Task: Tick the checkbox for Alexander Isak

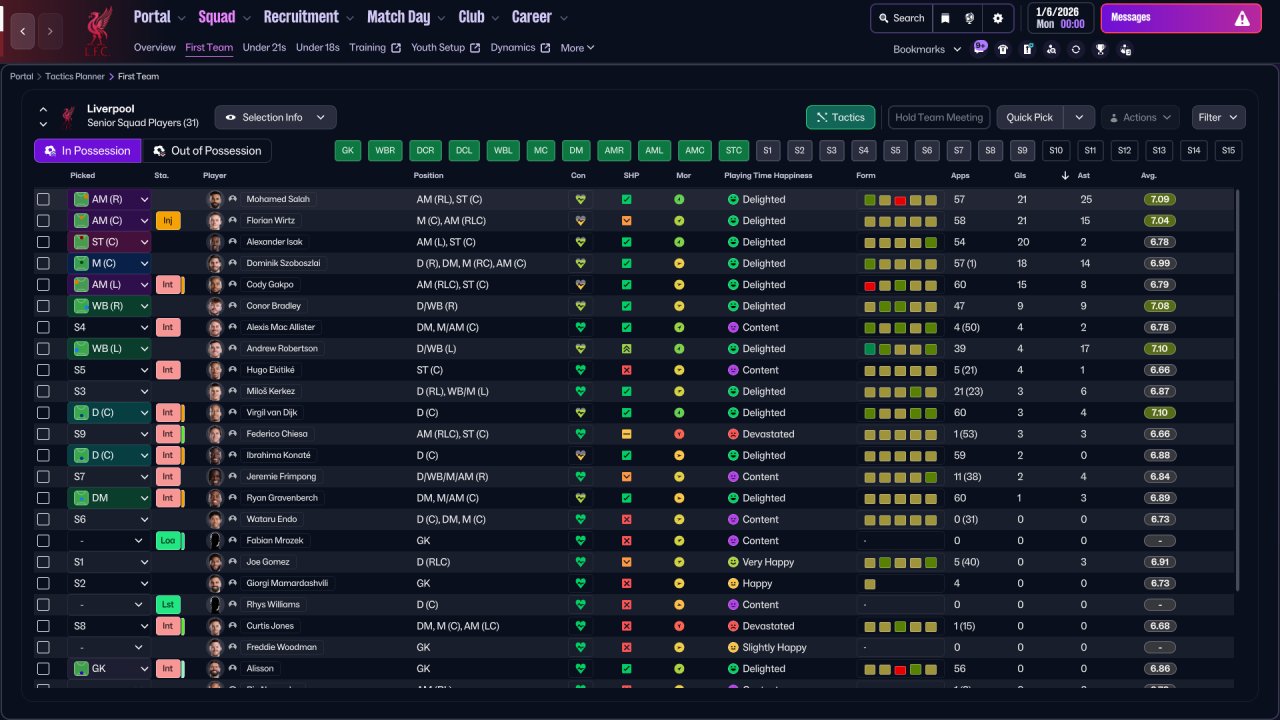Action: (x=43, y=242)
